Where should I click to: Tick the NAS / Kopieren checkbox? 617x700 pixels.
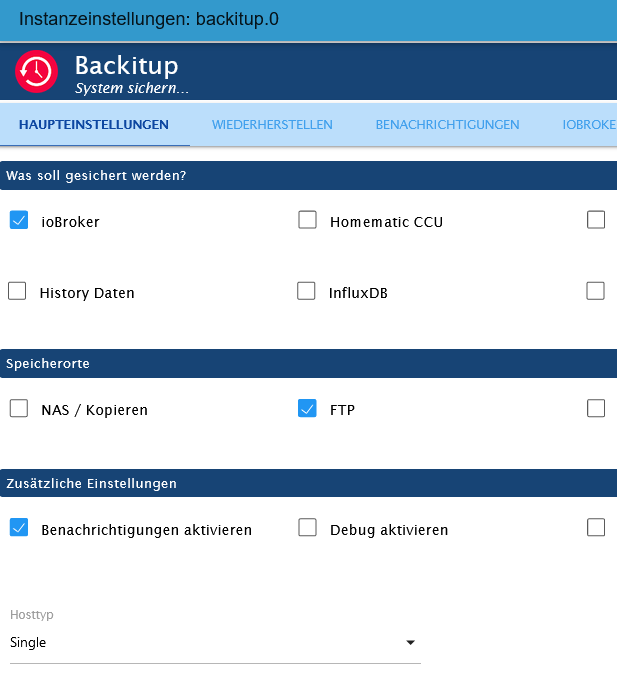click(18, 408)
